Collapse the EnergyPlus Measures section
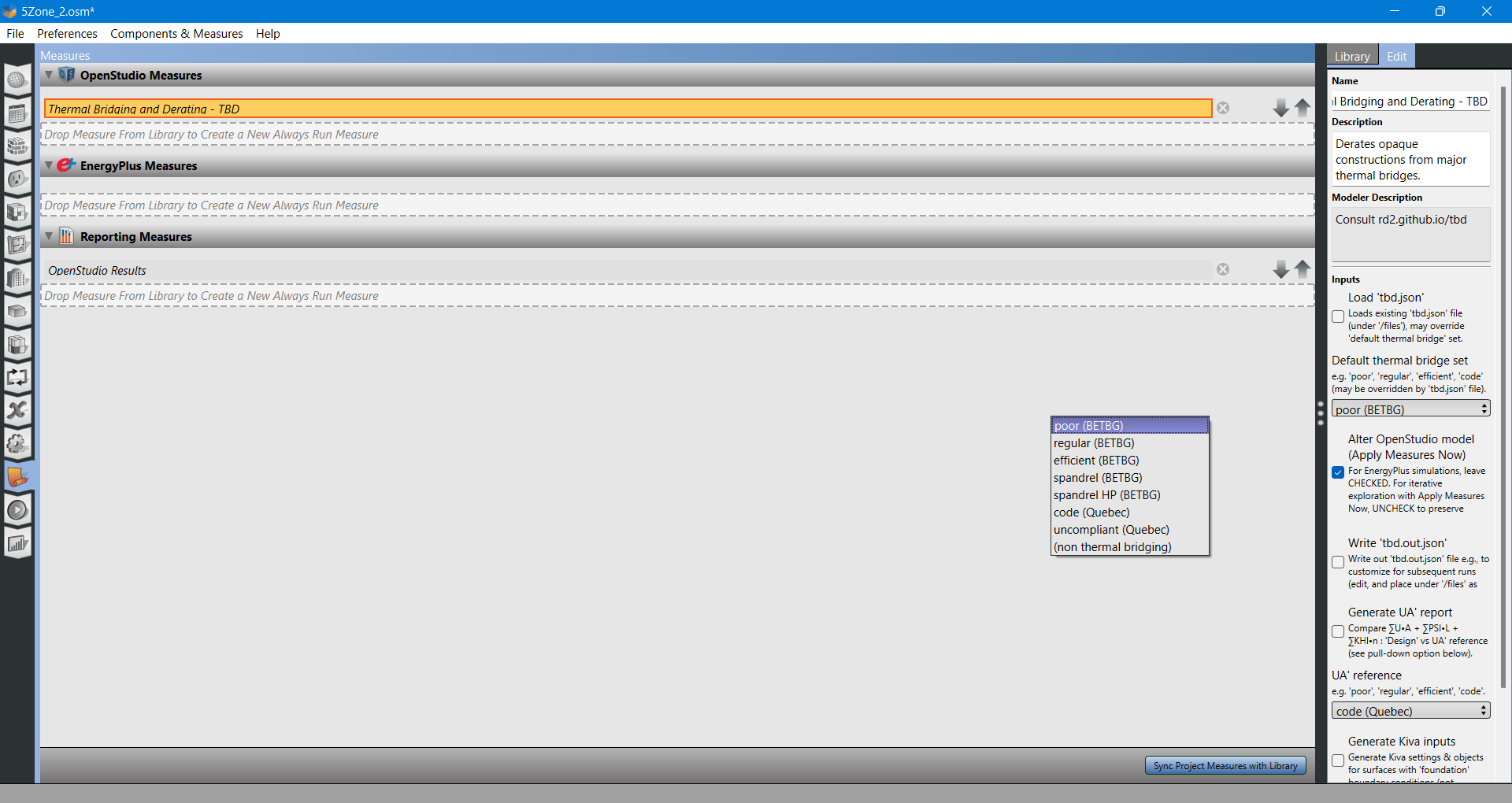The image size is (1512, 803). point(48,165)
